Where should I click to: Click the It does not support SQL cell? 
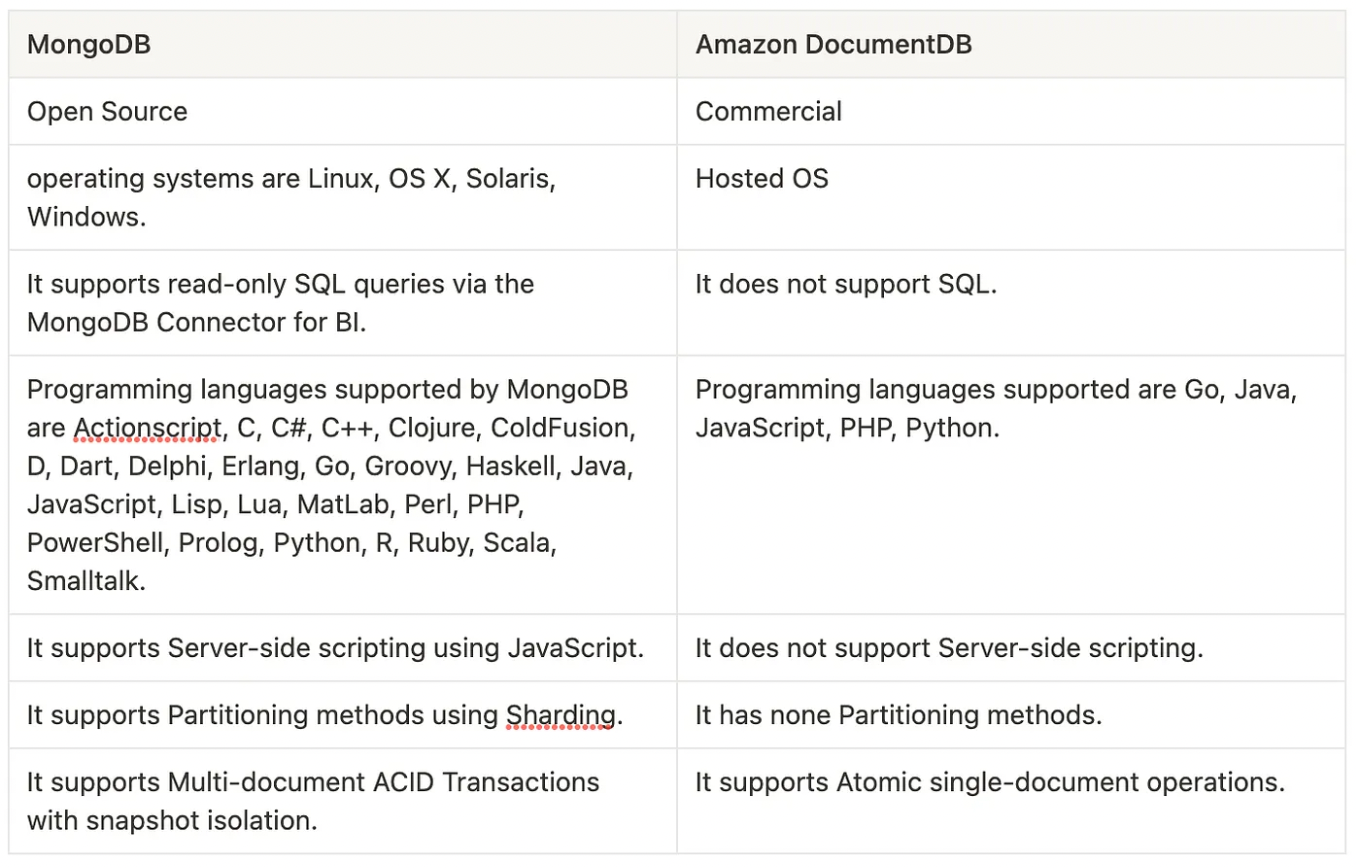[1011, 303]
